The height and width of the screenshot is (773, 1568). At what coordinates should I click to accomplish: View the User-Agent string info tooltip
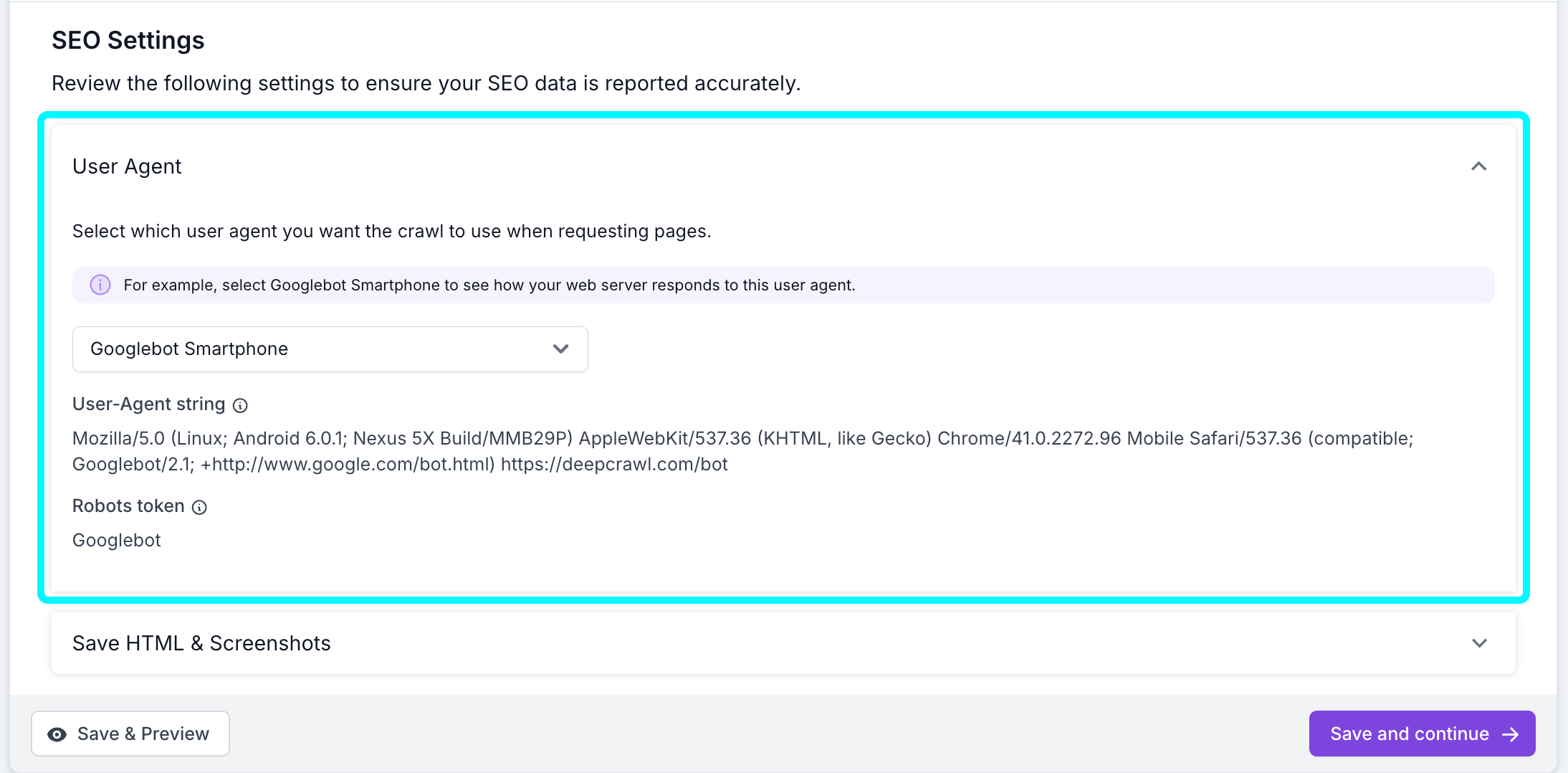point(241,405)
